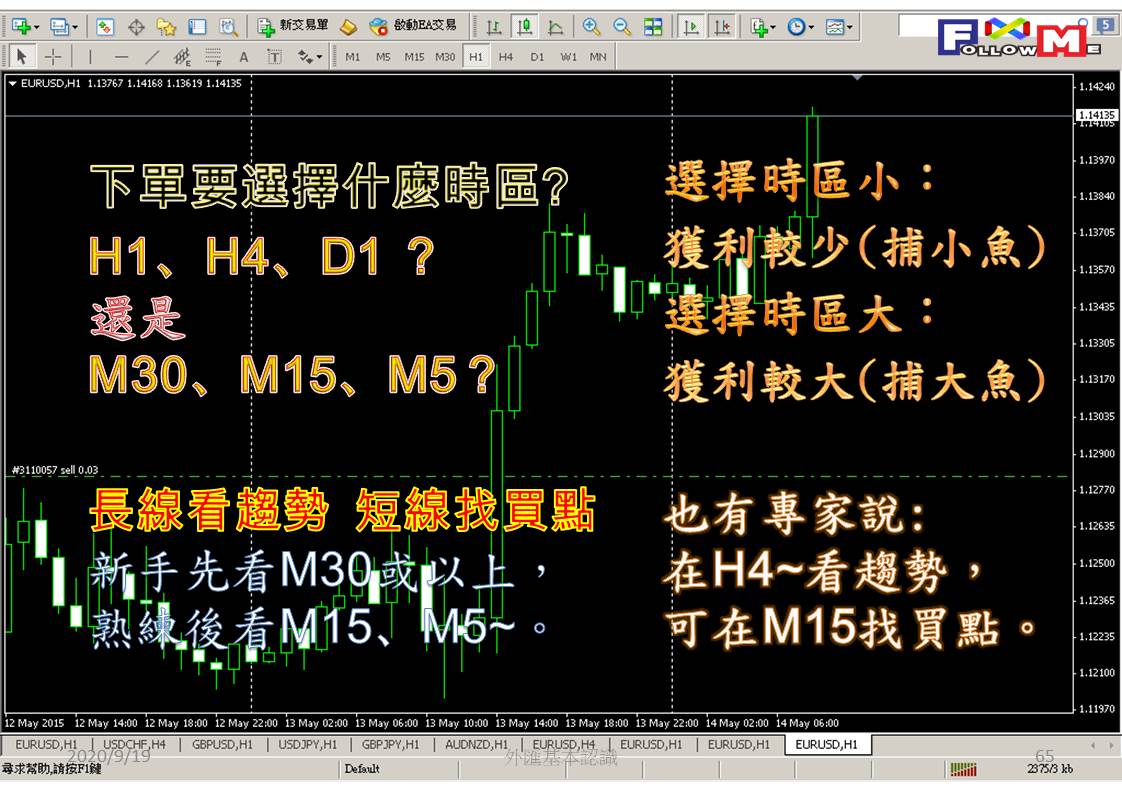
Task: Choose the text label tool
Action: pyautogui.click(x=244, y=57)
